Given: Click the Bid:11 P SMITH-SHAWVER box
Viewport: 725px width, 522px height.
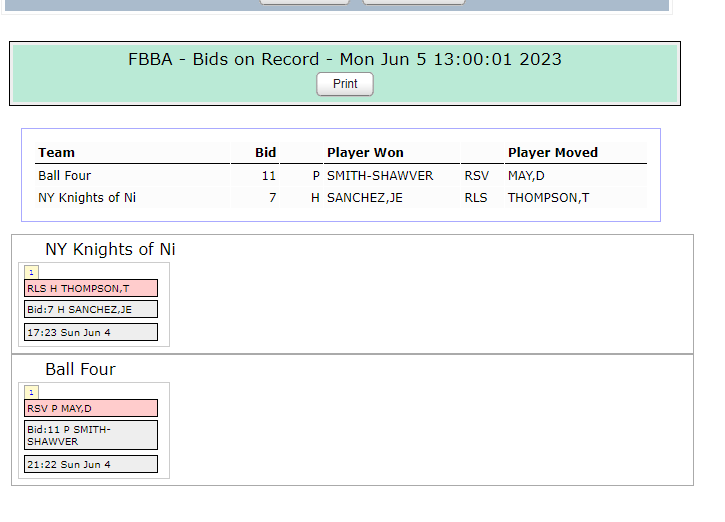Looking at the screenshot, I should pyautogui.click(x=91, y=435).
